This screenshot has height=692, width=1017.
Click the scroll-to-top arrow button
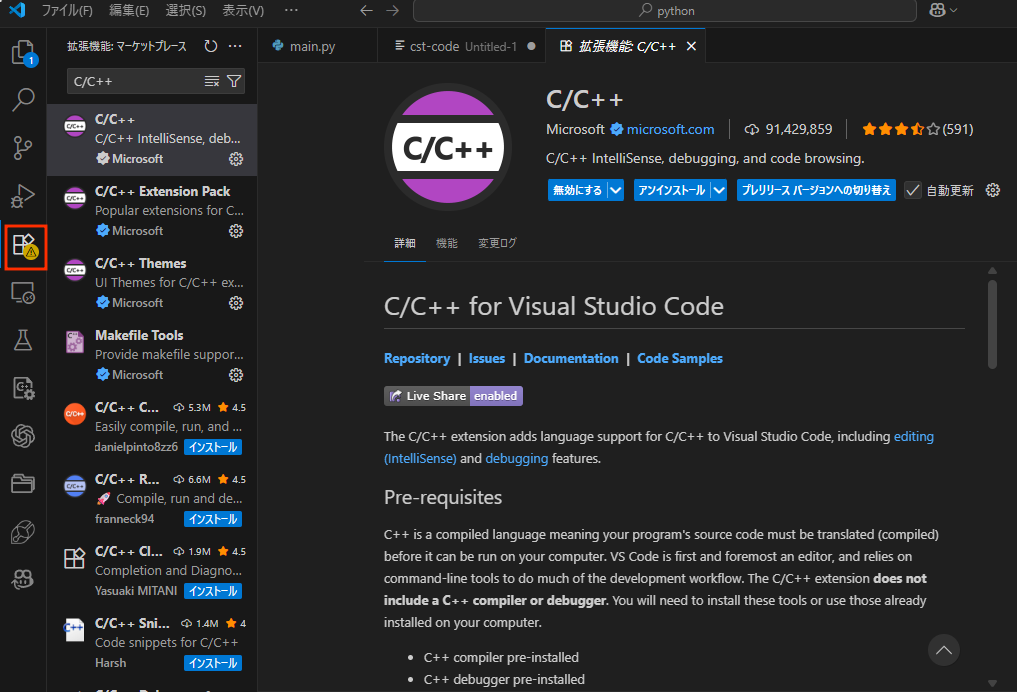pos(943,650)
